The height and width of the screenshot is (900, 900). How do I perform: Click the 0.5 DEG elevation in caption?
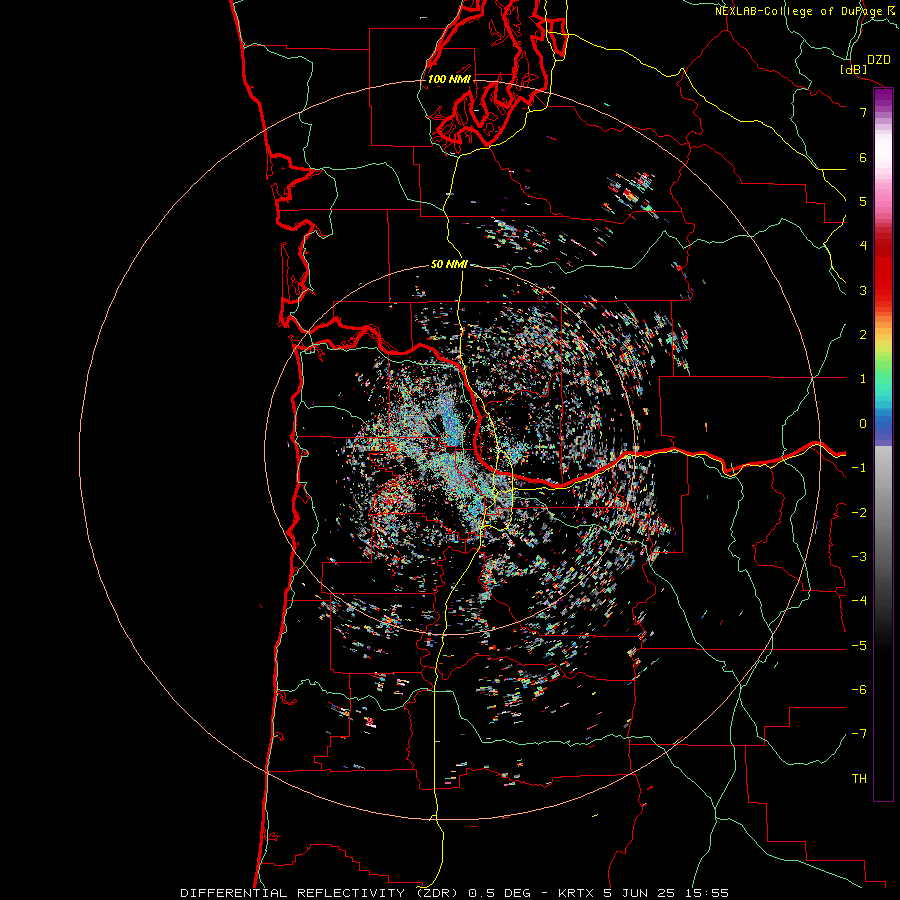click(499, 893)
